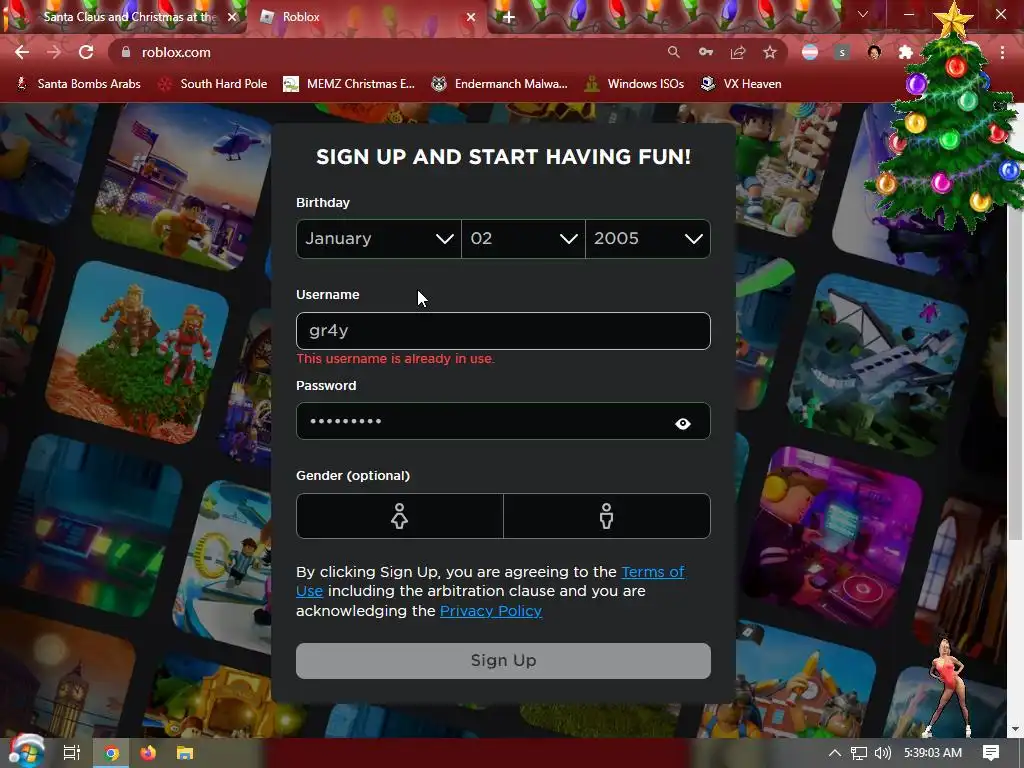The height and width of the screenshot is (768, 1024).
Task: Open the volume speaker icon in tray
Action: (882, 753)
